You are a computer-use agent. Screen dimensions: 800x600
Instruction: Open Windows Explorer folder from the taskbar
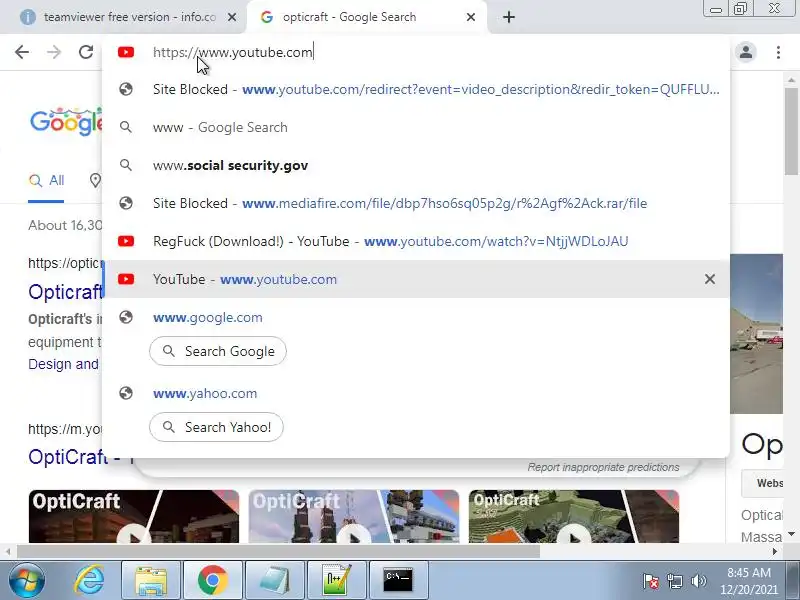pos(151,580)
